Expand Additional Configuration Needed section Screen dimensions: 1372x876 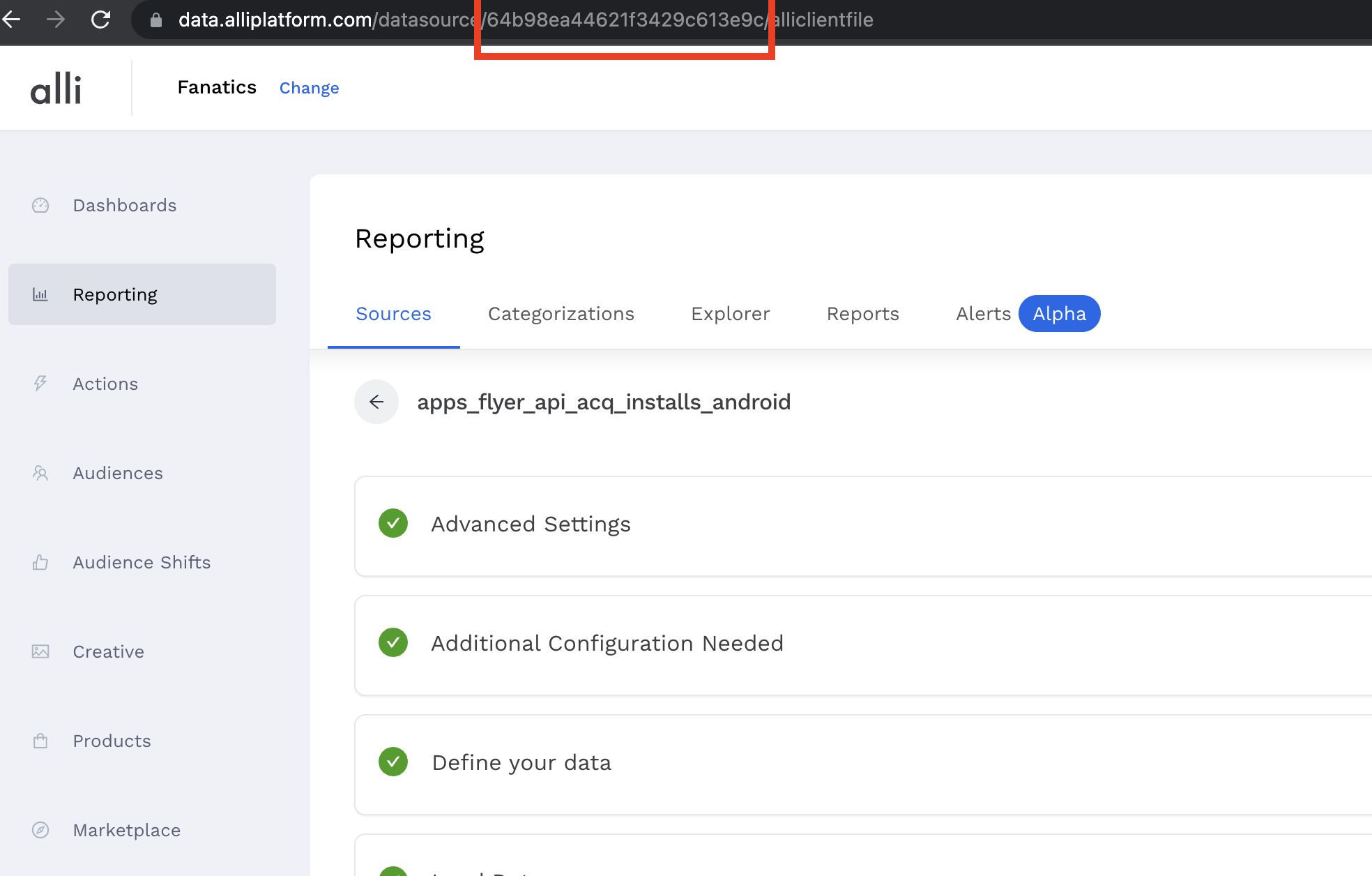pos(607,643)
